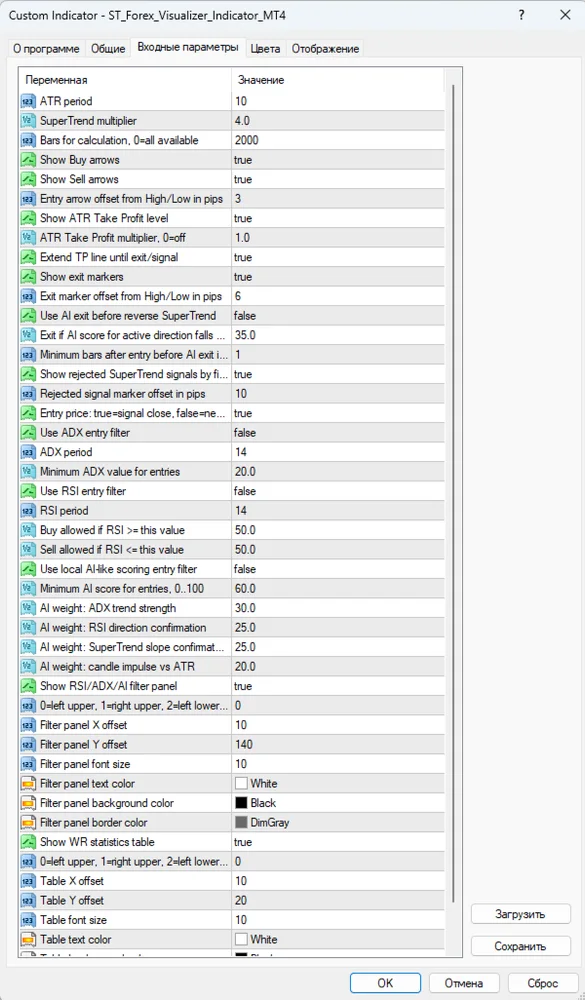Click the color-type icon beside Filter panel text color
585x1000 pixels.
point(28,784)
